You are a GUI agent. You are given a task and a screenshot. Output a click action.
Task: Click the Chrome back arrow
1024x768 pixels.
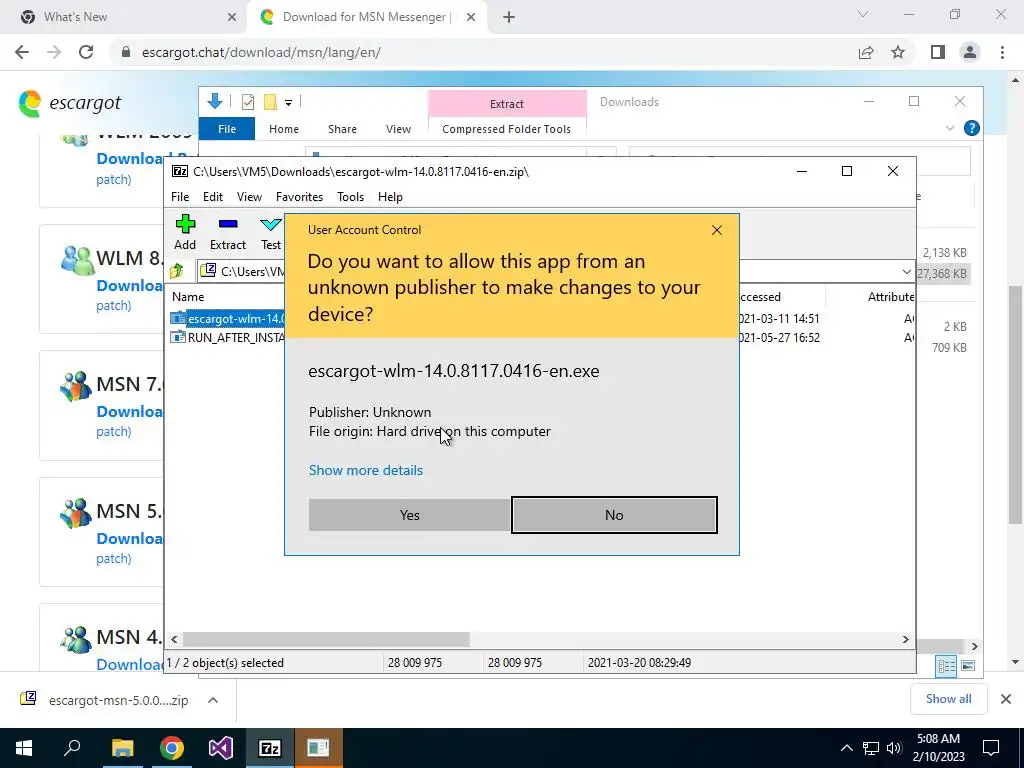tap(22, 52)
